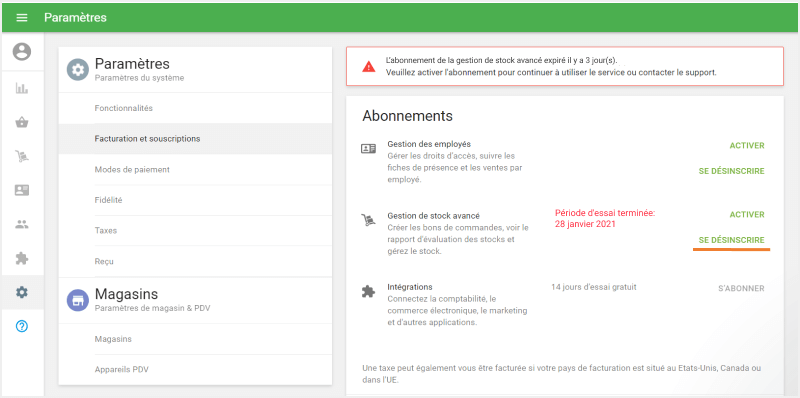Click SE DÉSINSCRIRE for Gestion de stock avancé
The image size is (800, 398).
tap(732, 240)
